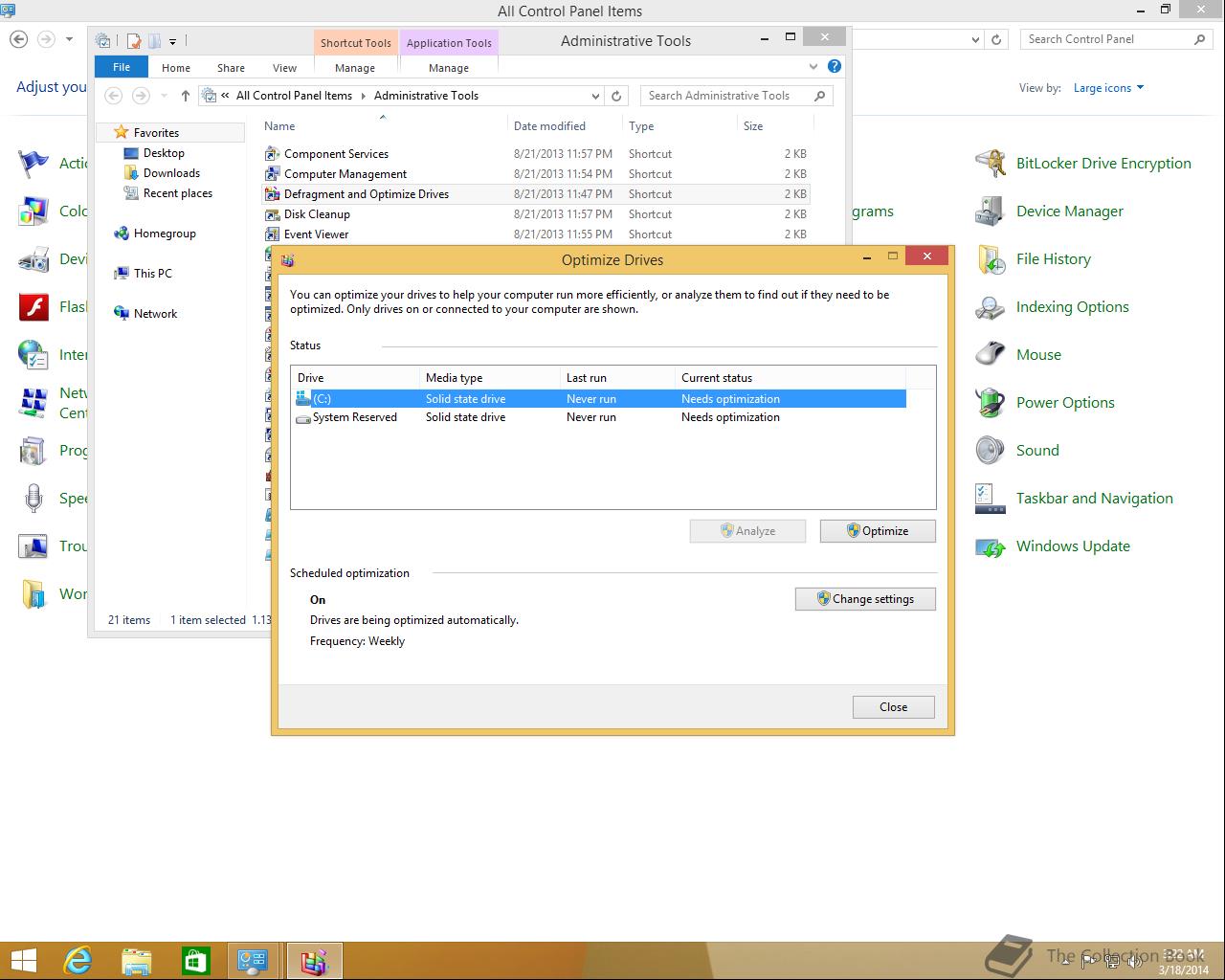Select Downloads in navigation pane
1225x980 pixels.
coord(171,173)
